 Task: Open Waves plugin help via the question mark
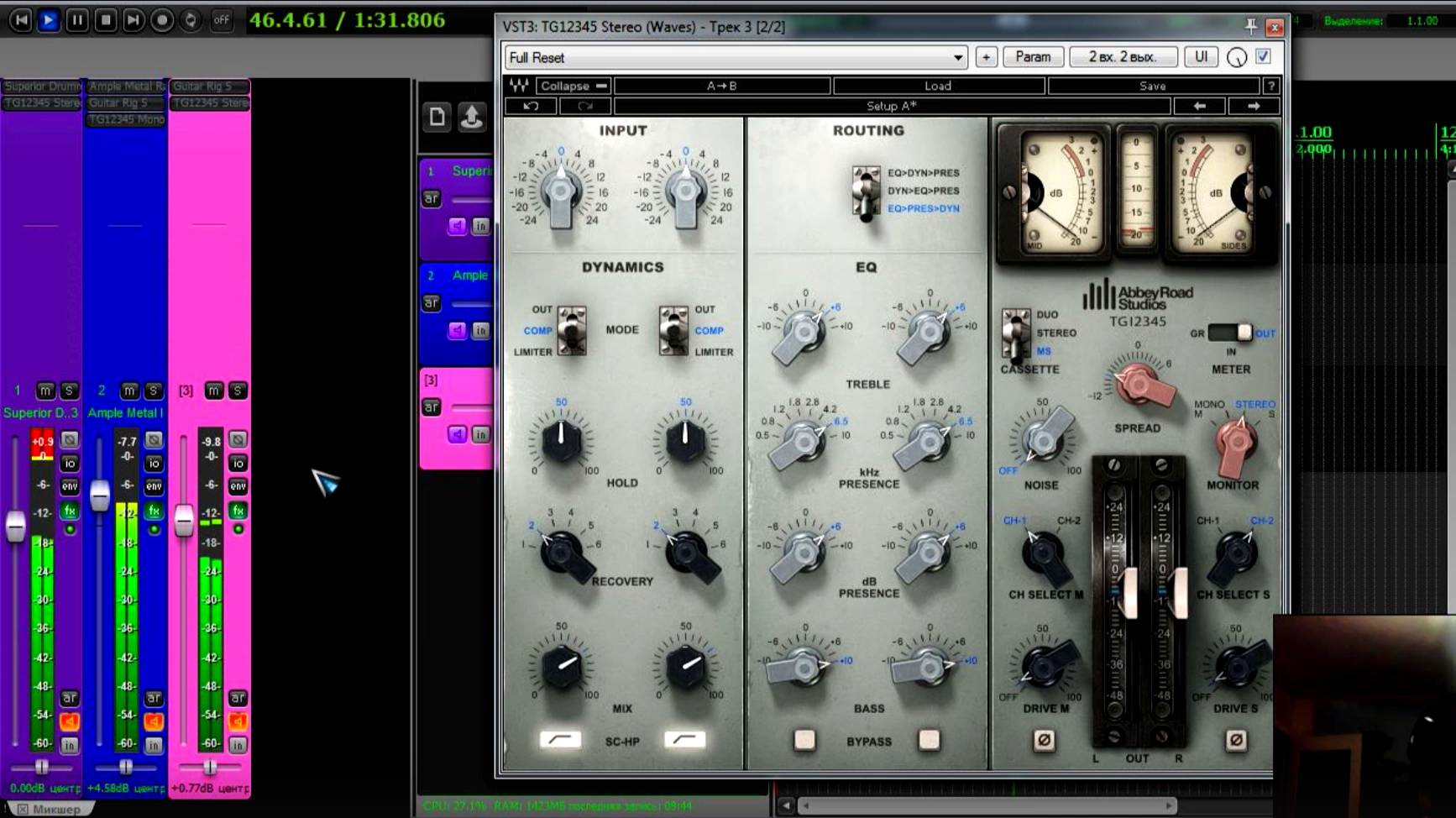click(1271, 86)
